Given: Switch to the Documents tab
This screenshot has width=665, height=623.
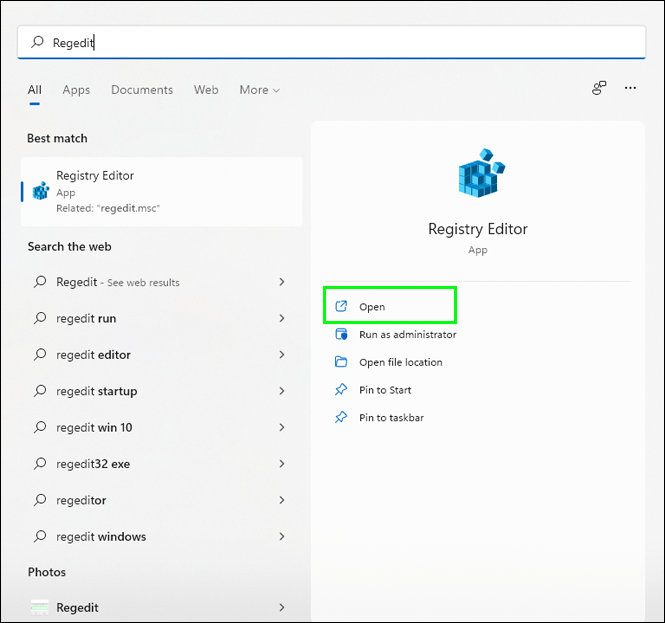Looking at the screenshot, I should point(142,90).
